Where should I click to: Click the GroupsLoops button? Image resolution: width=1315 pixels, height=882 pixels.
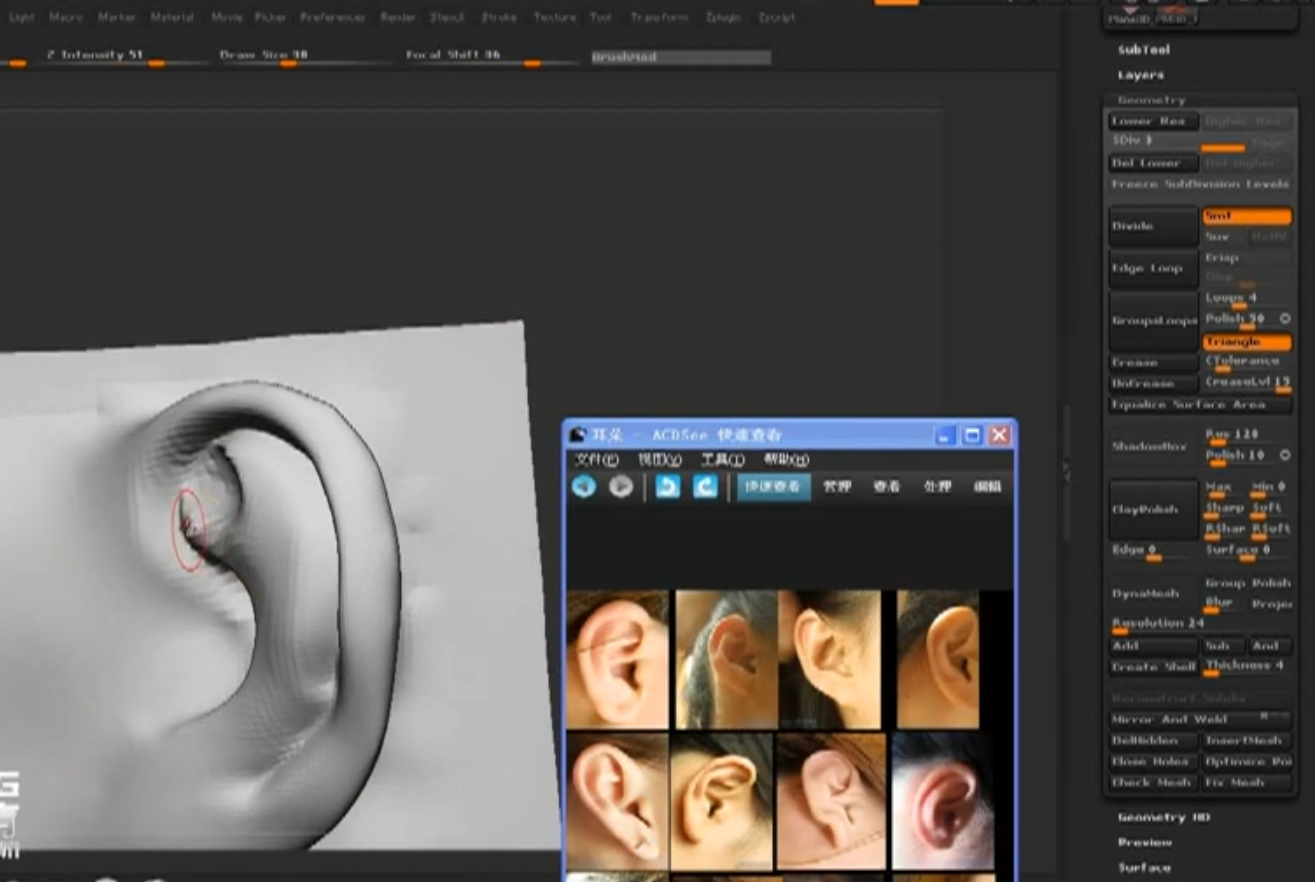point(1153,322)
